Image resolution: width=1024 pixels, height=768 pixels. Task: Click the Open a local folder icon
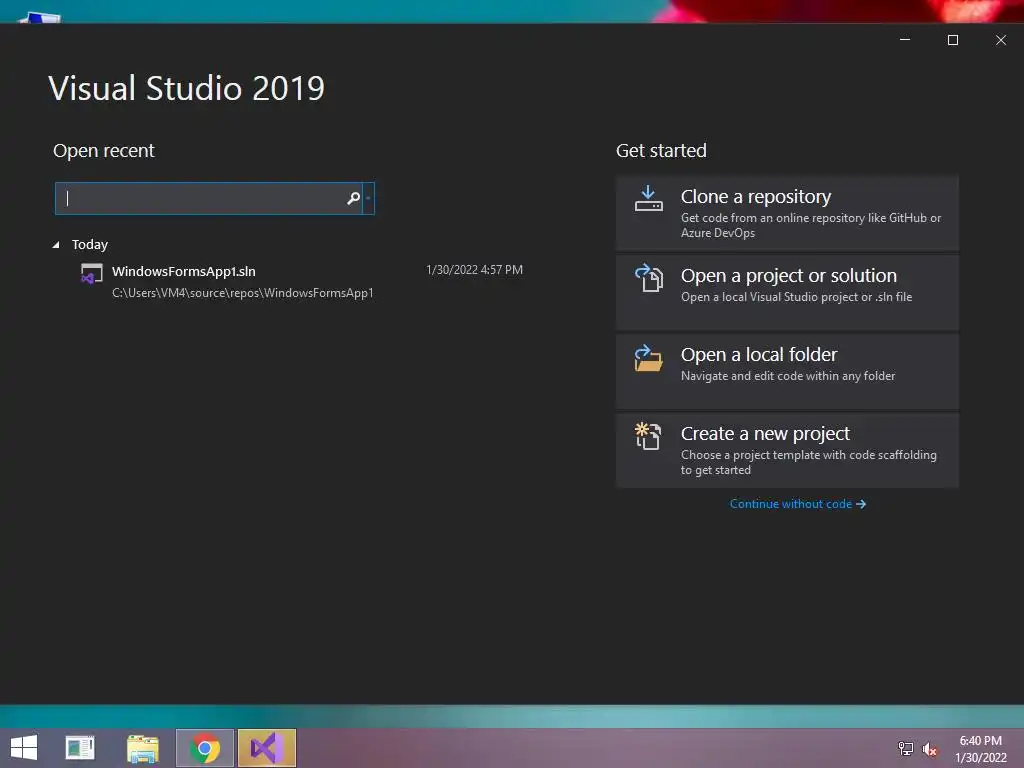[x=648, y=358]
